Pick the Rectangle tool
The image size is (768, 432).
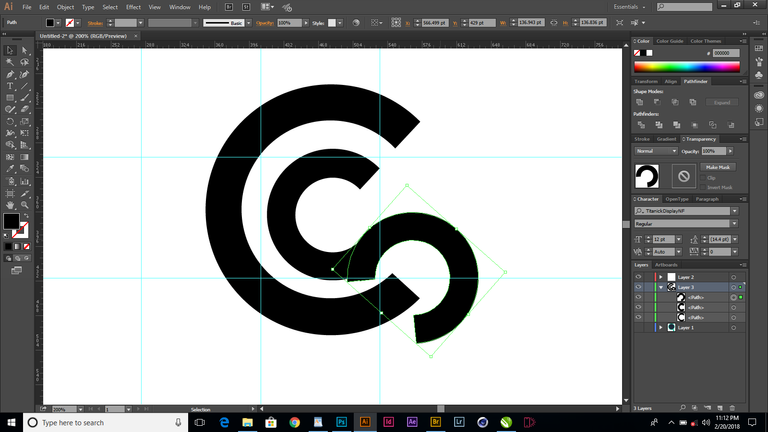pyautogui.click(x=10, y=98)
